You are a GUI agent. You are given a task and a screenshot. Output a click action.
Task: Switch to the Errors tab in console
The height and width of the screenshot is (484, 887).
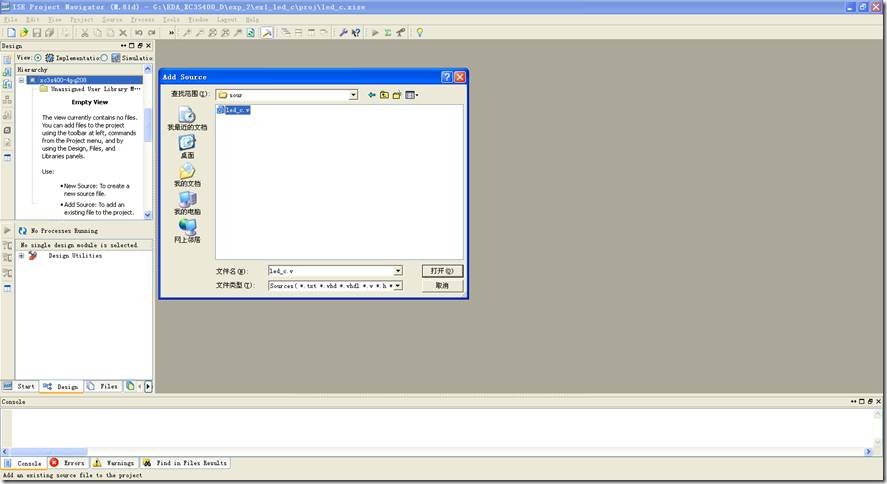(x=68, y=463)
